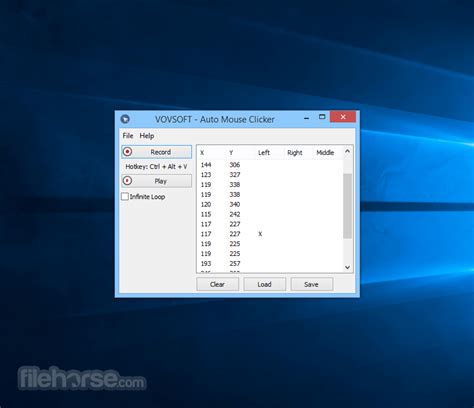
Task: Close the Auto Mouse Clicker window
Action: (x=343, y=117)
